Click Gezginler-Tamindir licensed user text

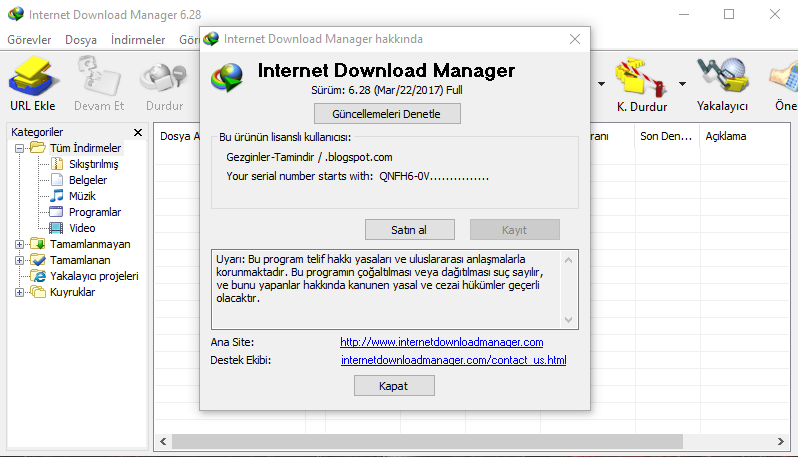pyautogui.click(x=309, y=157)
